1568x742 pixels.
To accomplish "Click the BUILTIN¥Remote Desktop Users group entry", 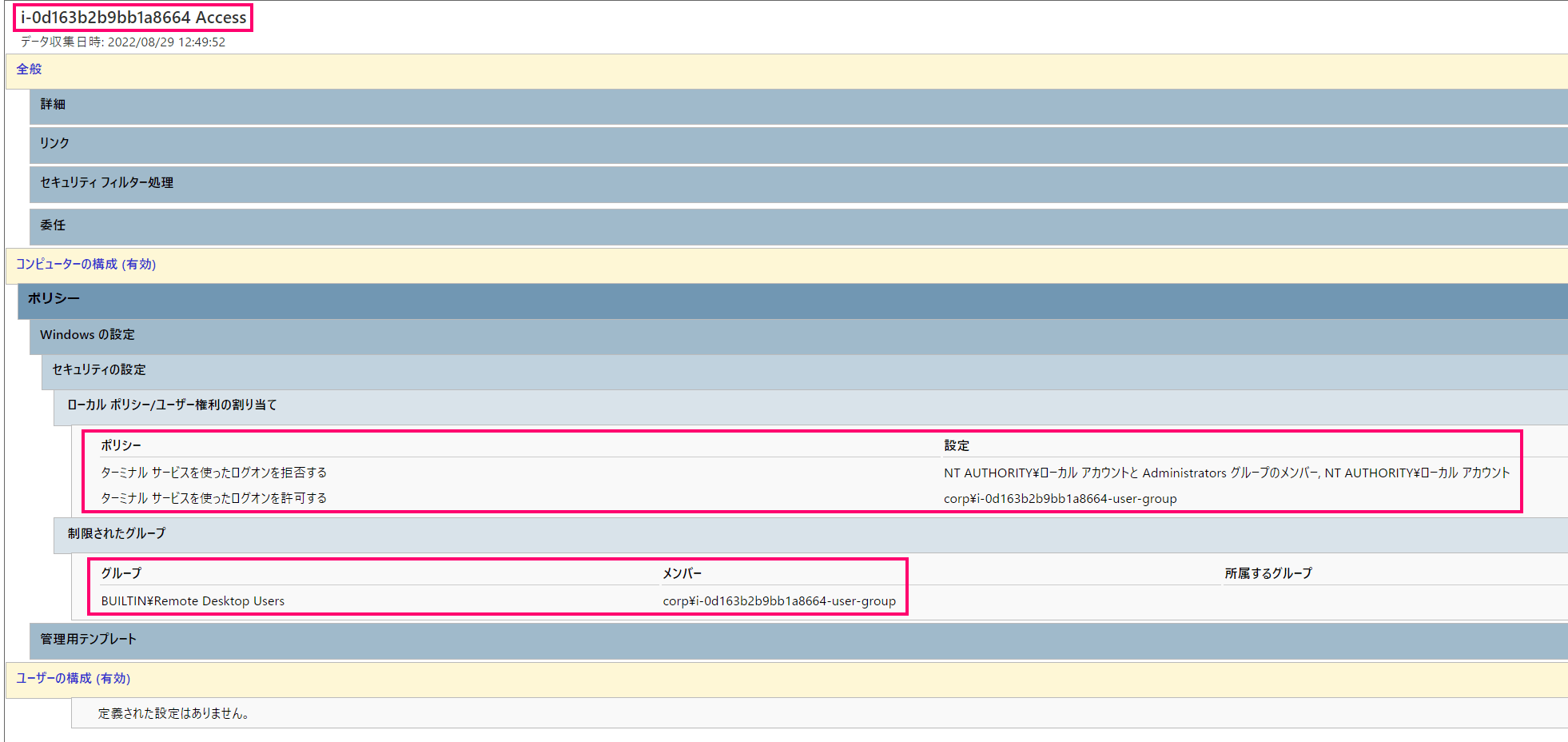I will point(192,600).
